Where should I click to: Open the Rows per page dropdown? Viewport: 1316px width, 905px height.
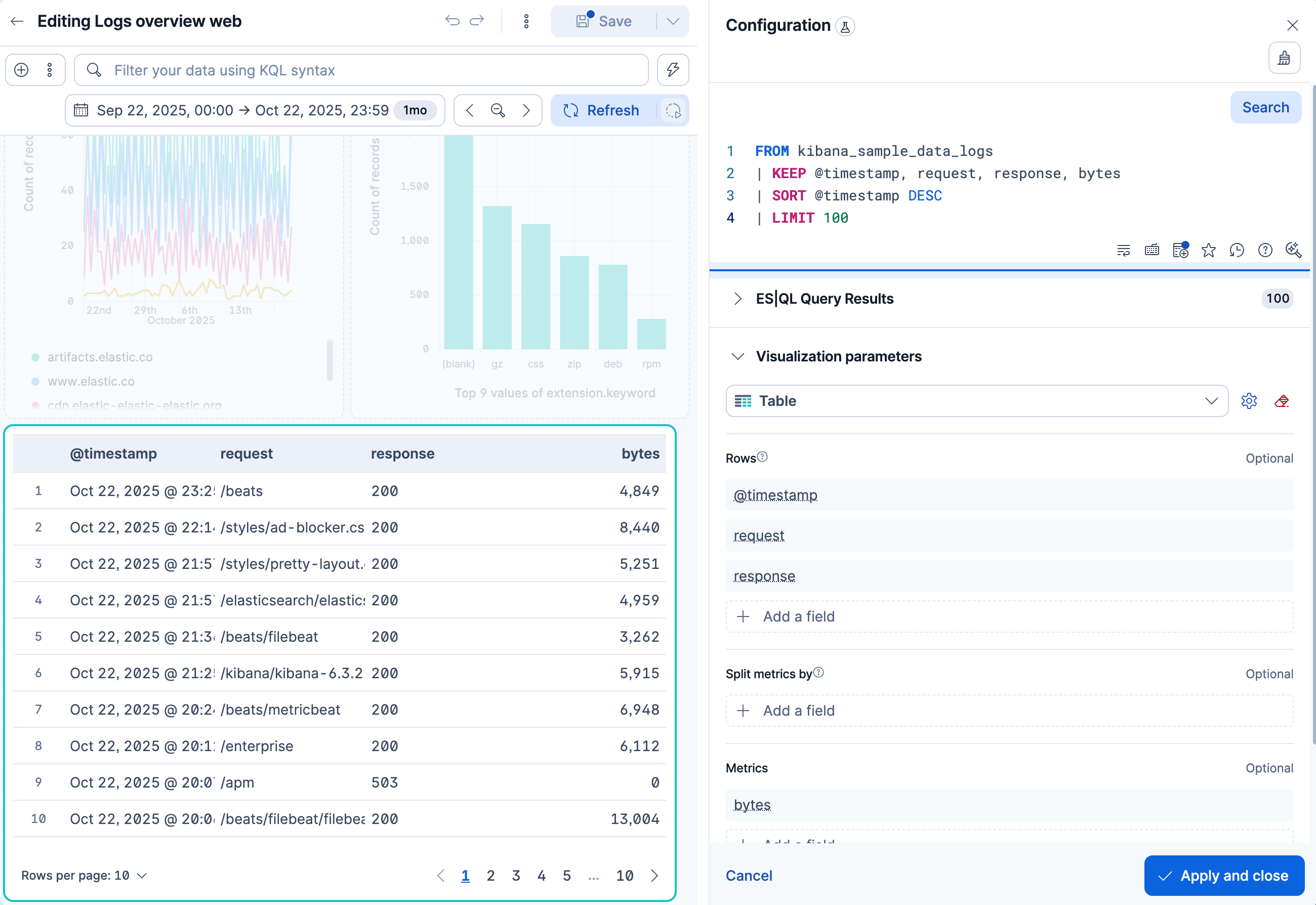(84, 876)
